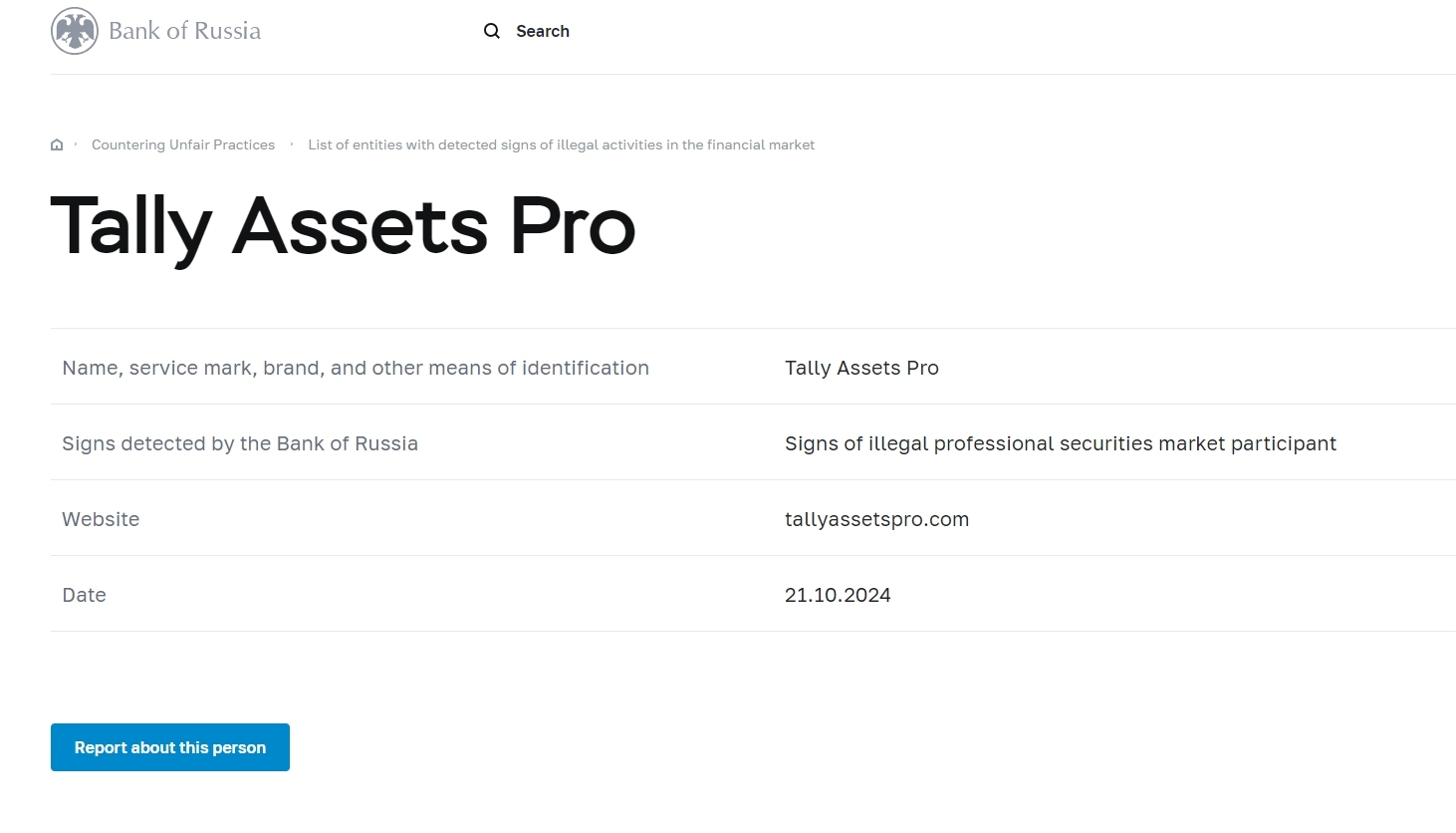Click the magnifying glass search icon

tap(492, 31)
